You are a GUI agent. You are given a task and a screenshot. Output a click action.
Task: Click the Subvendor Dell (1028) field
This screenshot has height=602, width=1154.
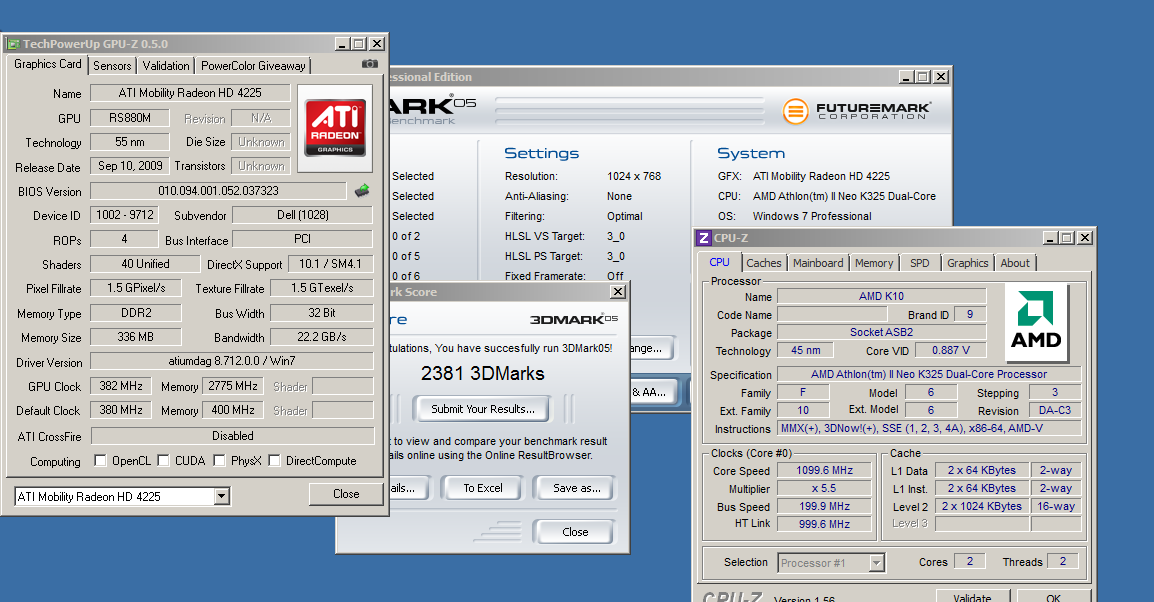(x=302, y=215)
